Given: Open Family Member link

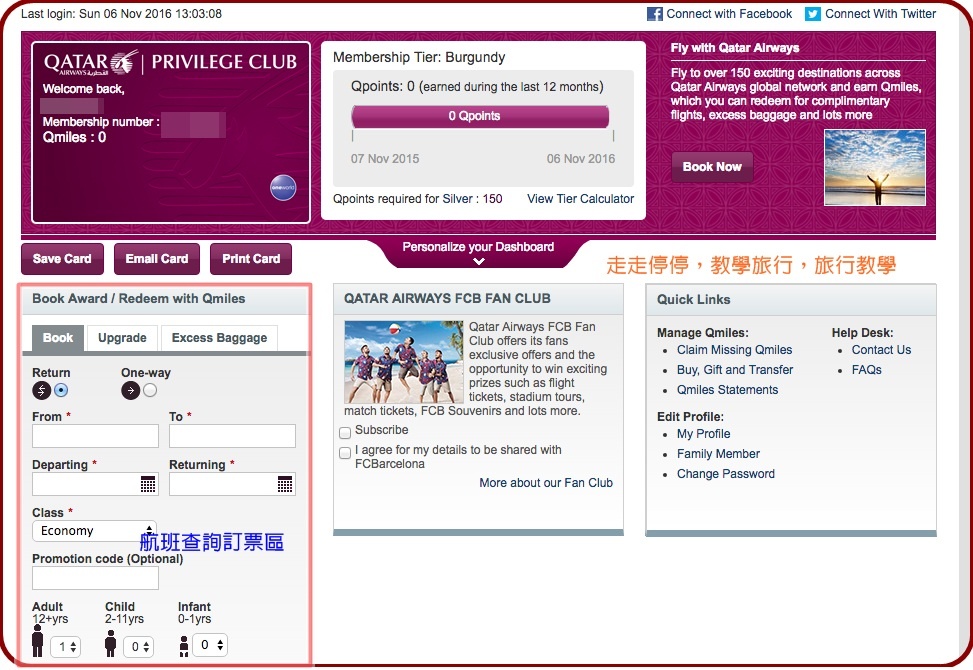Looking at the screenshot, I should tap(718, 453).
